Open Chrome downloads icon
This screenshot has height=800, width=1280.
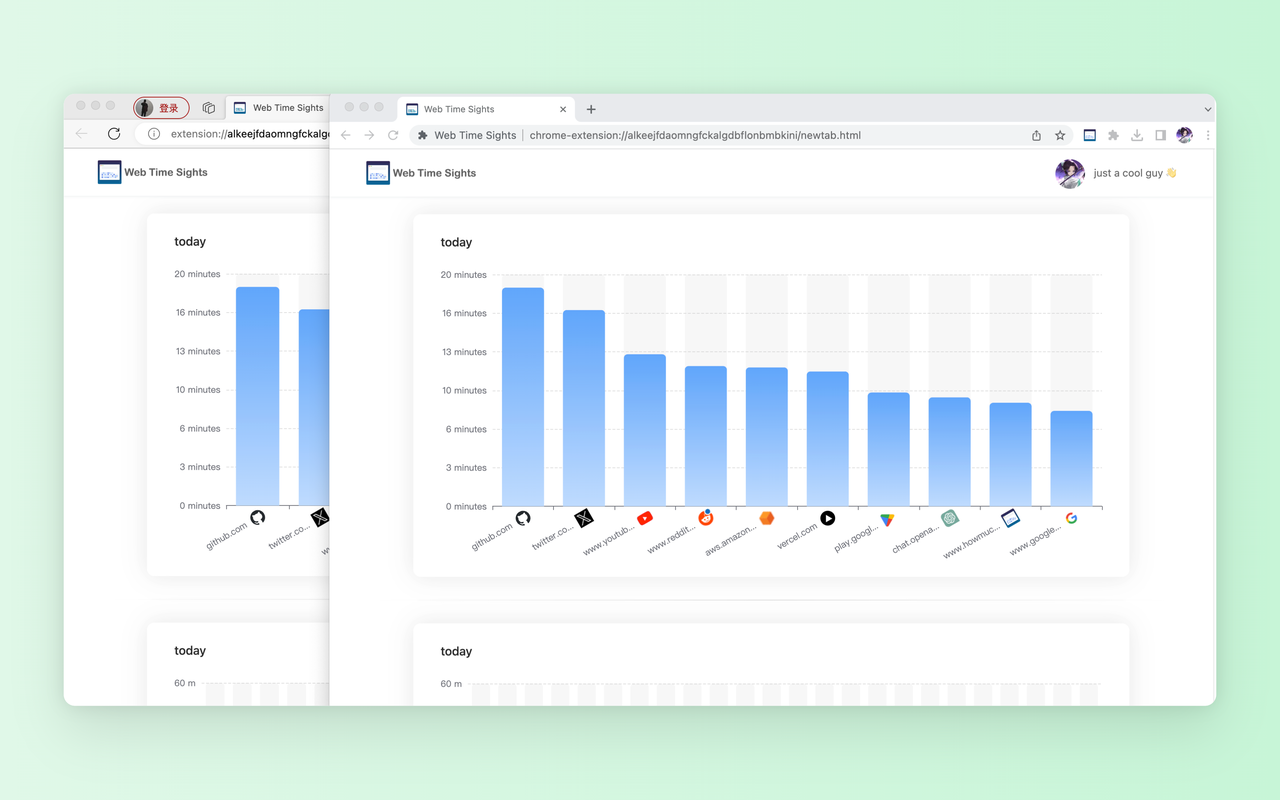[1137, 135]
